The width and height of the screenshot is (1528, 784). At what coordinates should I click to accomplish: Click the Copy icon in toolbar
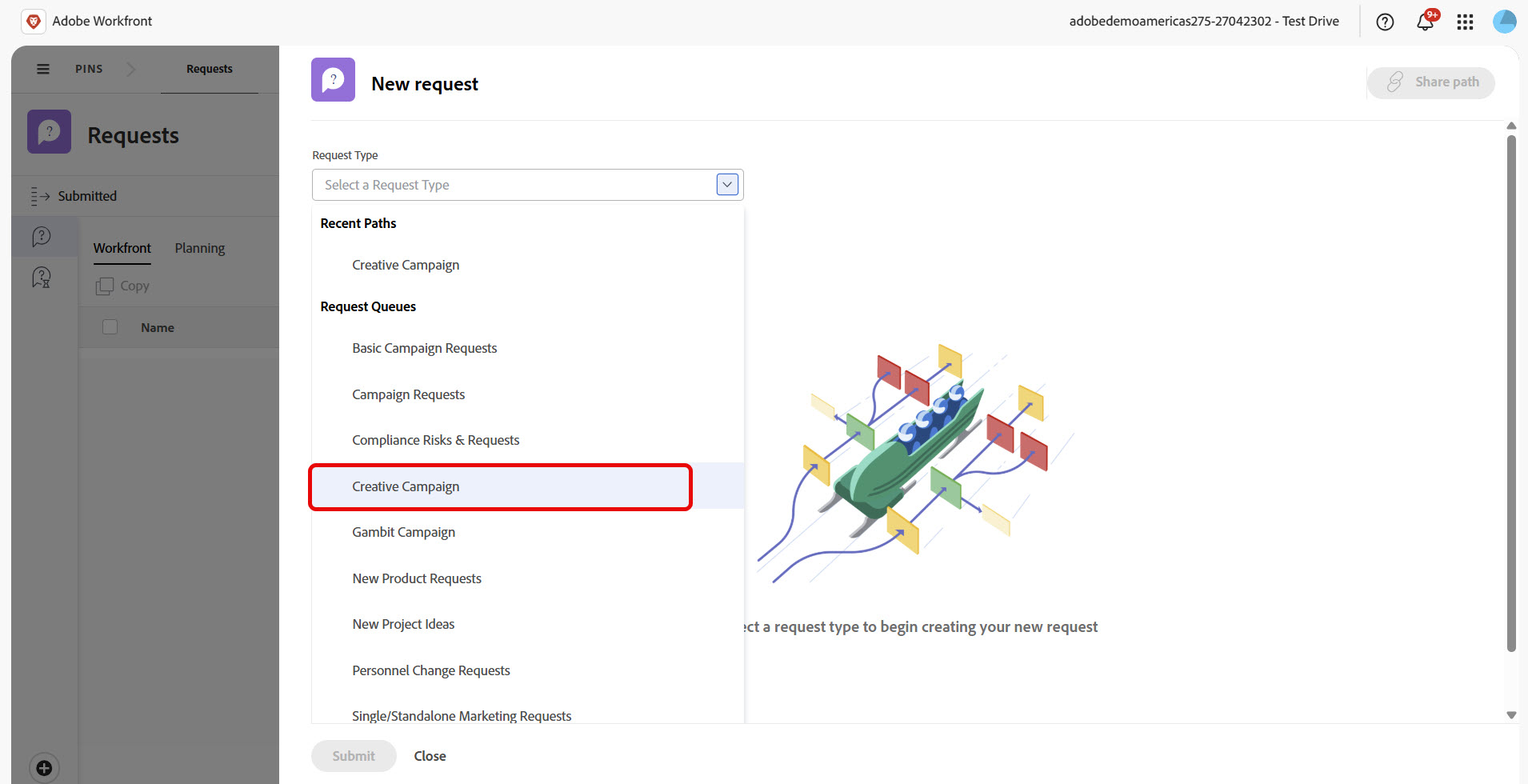105,286
